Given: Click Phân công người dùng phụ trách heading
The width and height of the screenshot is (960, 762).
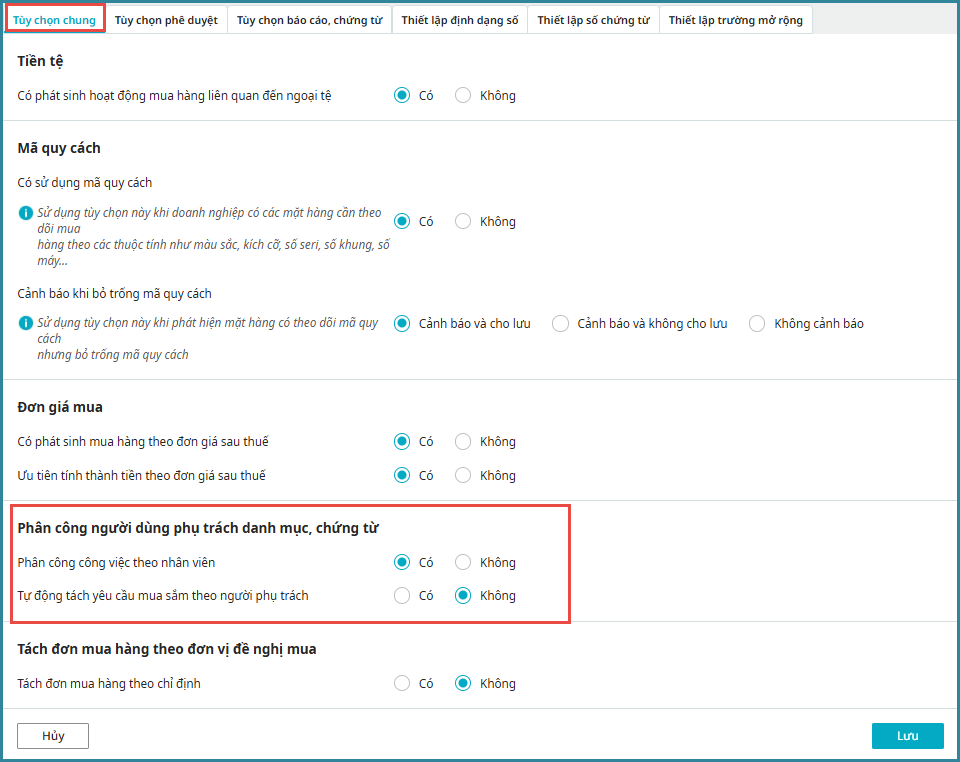Looking at the screenshot, I should pyautogui.click(x=198, y=528).
